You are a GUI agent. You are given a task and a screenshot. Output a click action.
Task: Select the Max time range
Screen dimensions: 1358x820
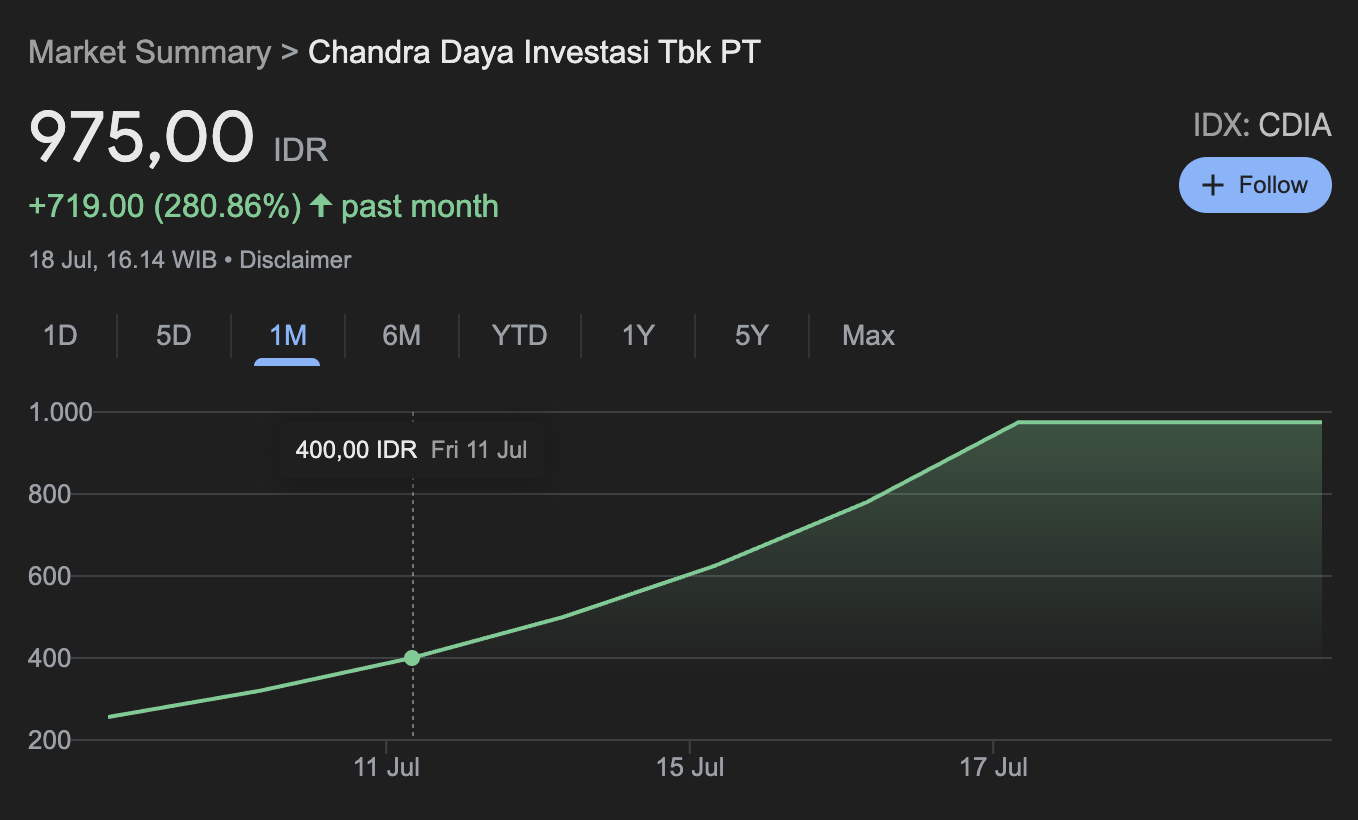[866, 335]
